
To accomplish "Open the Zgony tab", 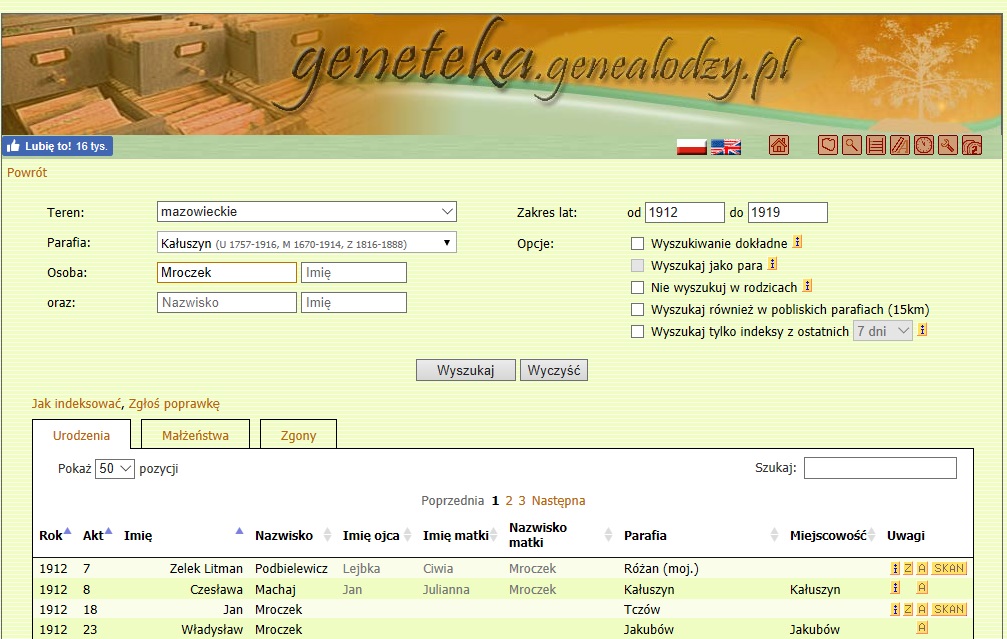I will (x=298, y=435).
